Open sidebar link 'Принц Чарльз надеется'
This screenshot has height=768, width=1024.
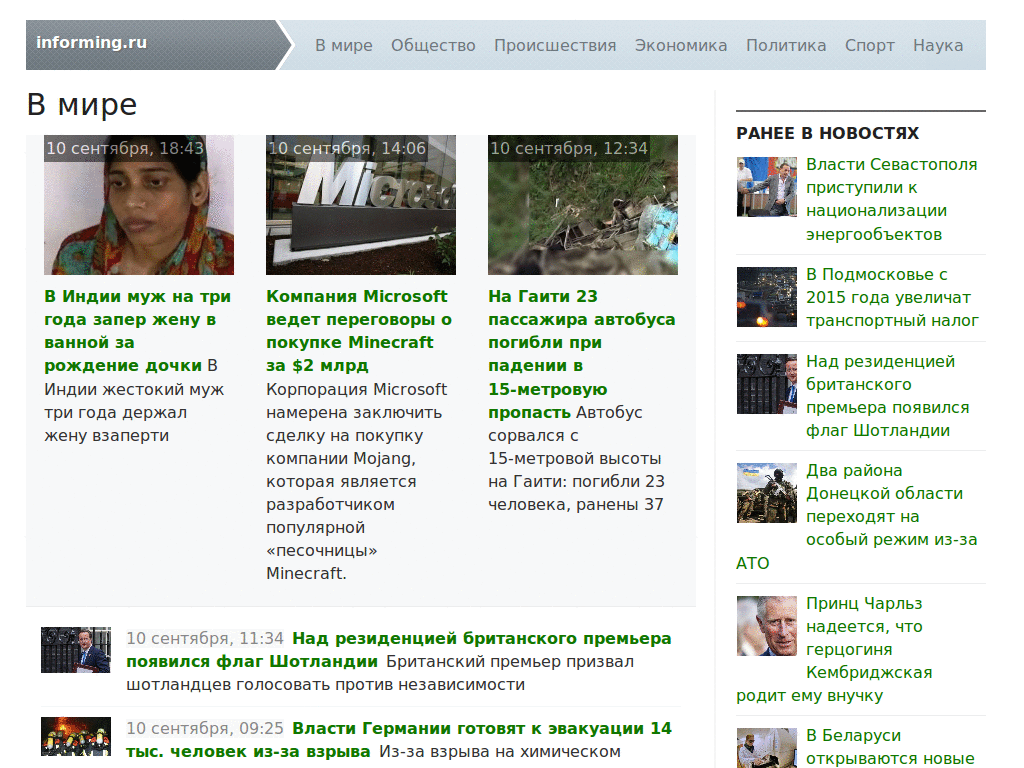pyautogui.click(x=835, y=649)
